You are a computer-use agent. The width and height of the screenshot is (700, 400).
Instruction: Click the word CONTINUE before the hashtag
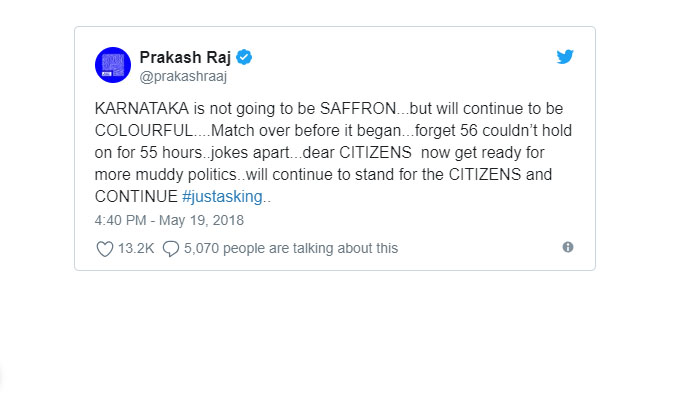[136, 196]
